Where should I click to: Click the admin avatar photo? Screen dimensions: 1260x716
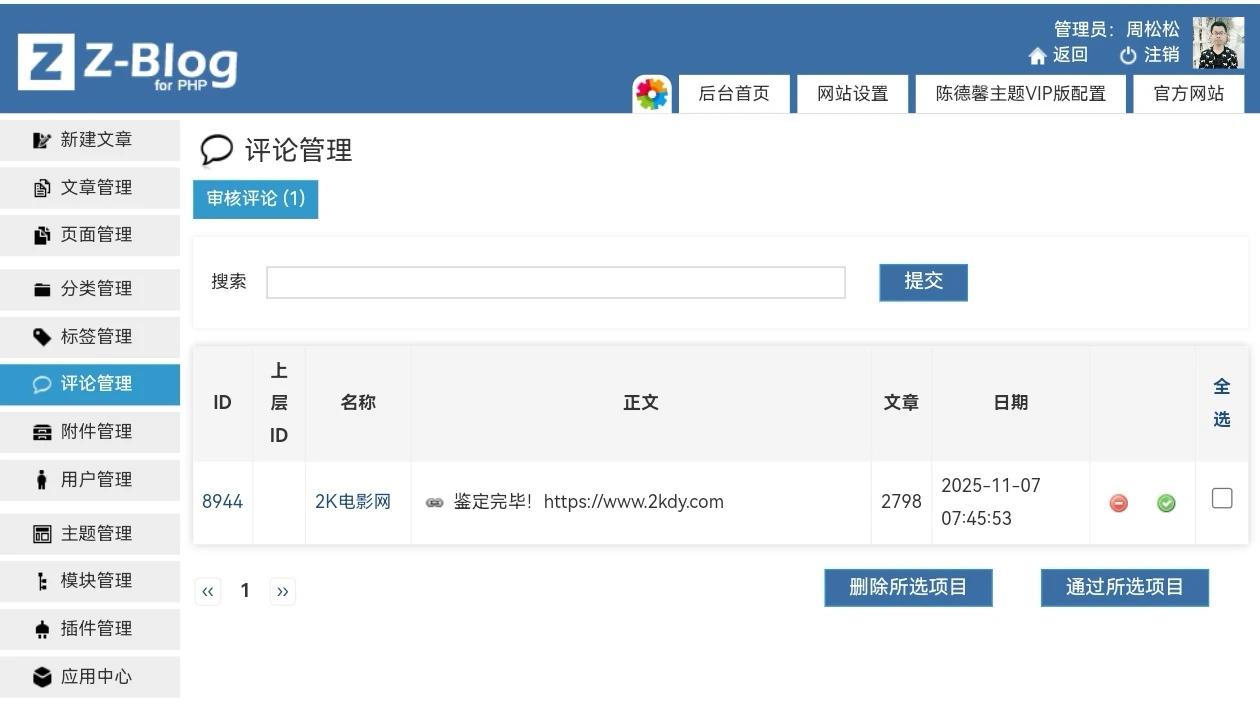1218,43
